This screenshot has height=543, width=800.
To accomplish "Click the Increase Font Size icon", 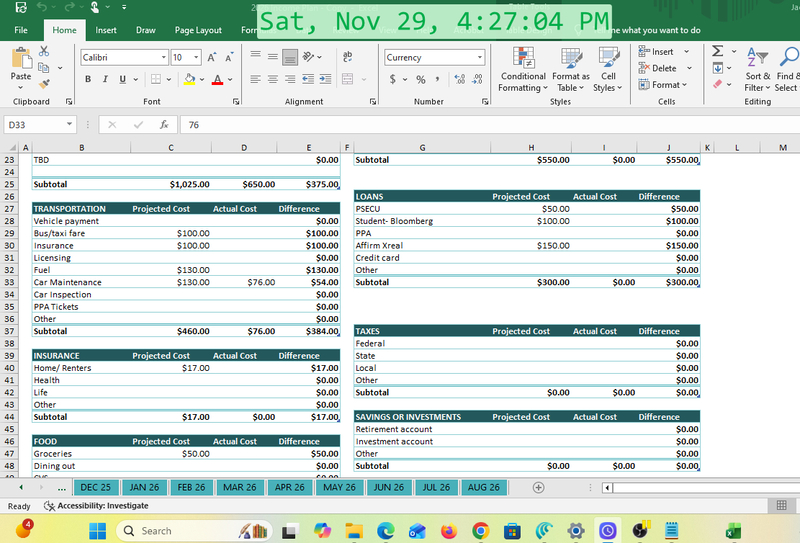I will (211, 58).
